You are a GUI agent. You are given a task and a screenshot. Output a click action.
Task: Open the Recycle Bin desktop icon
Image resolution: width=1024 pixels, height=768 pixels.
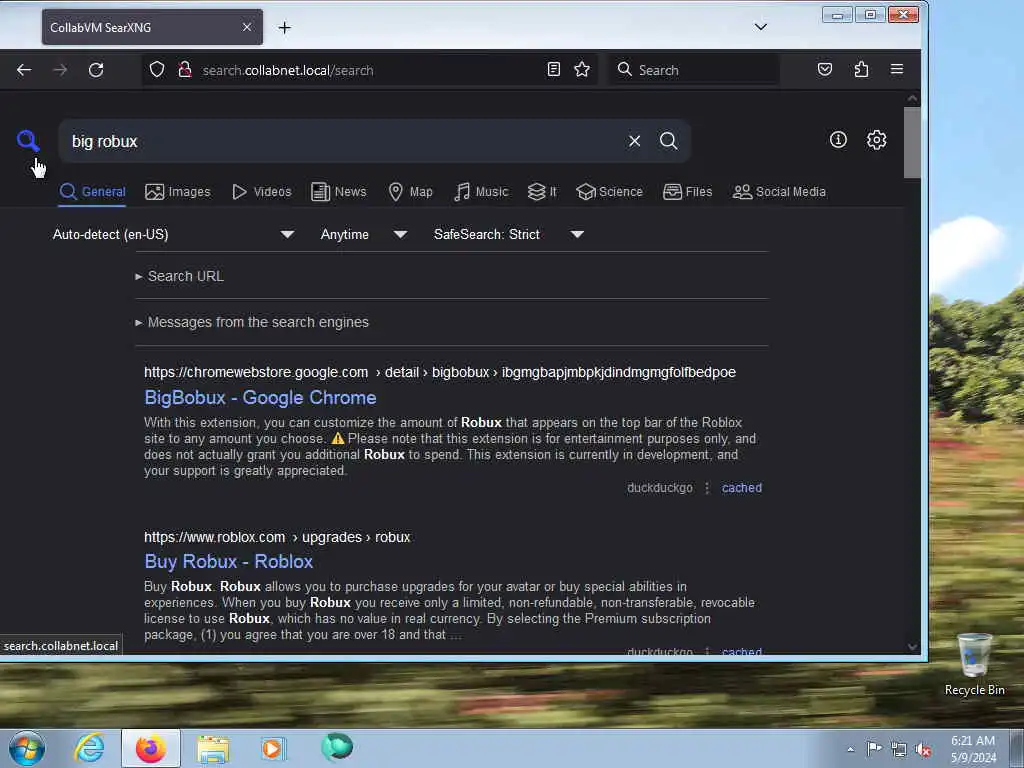(x=974, y=665)
